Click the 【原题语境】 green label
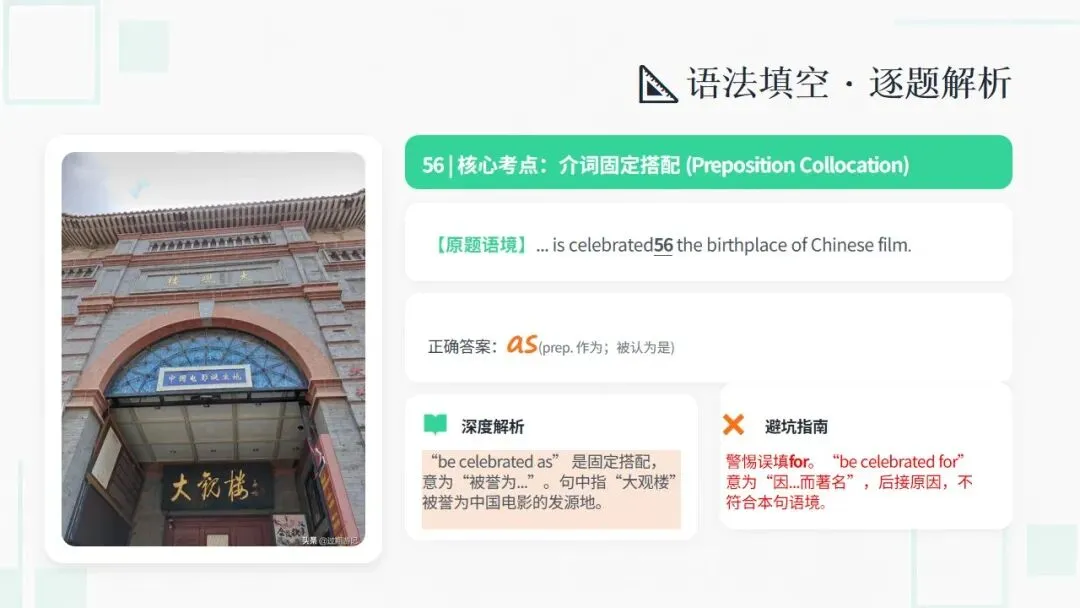 [481, 244]
